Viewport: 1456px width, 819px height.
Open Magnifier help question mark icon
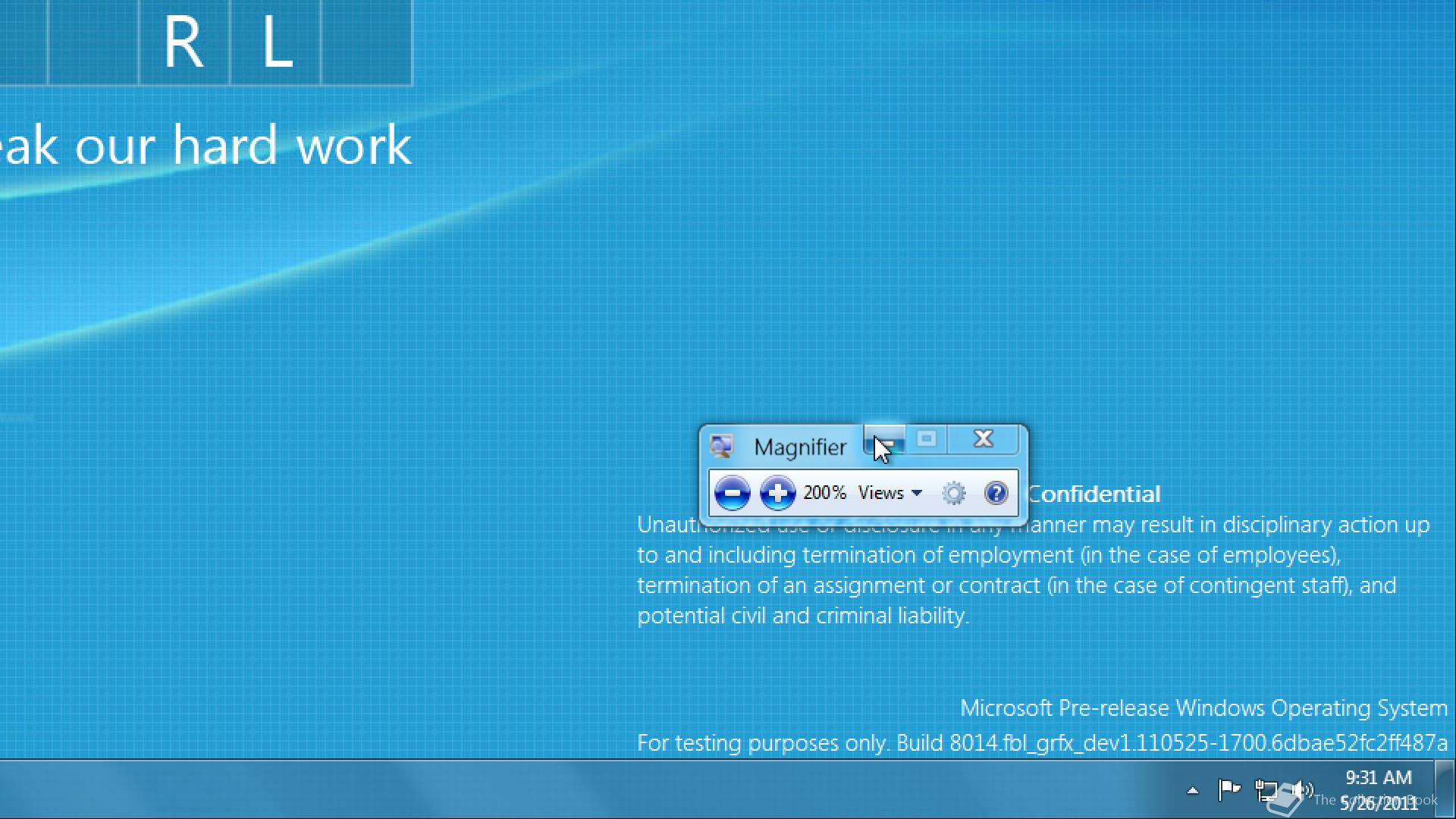996,494
